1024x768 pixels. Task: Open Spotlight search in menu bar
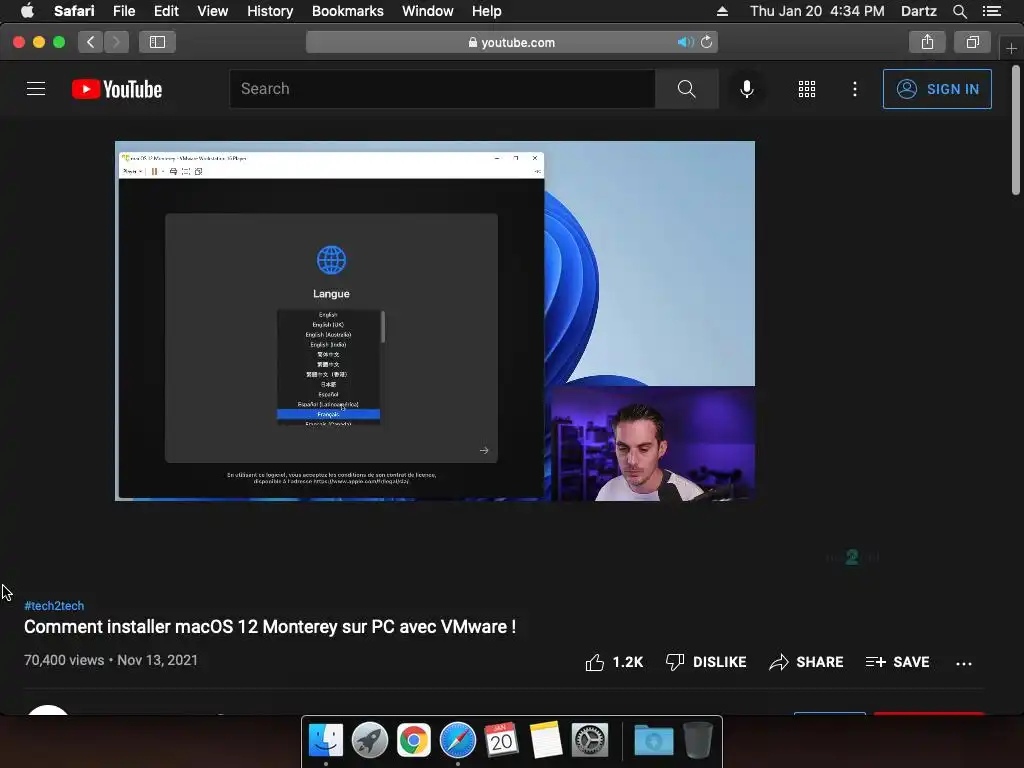pos(959,11)
